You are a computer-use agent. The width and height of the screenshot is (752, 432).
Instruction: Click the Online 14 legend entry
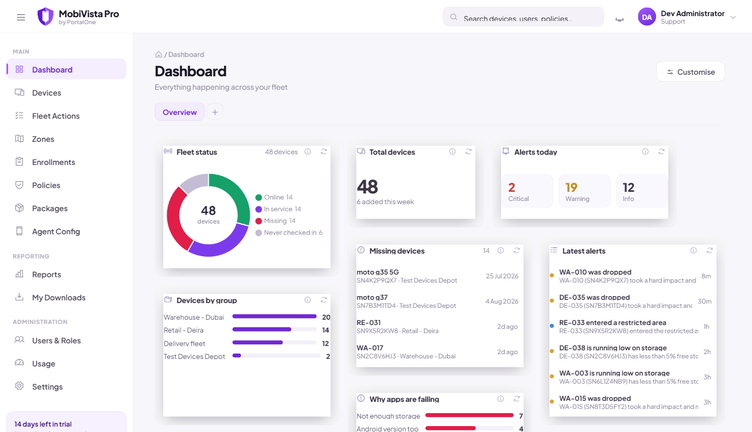[274, 197]
